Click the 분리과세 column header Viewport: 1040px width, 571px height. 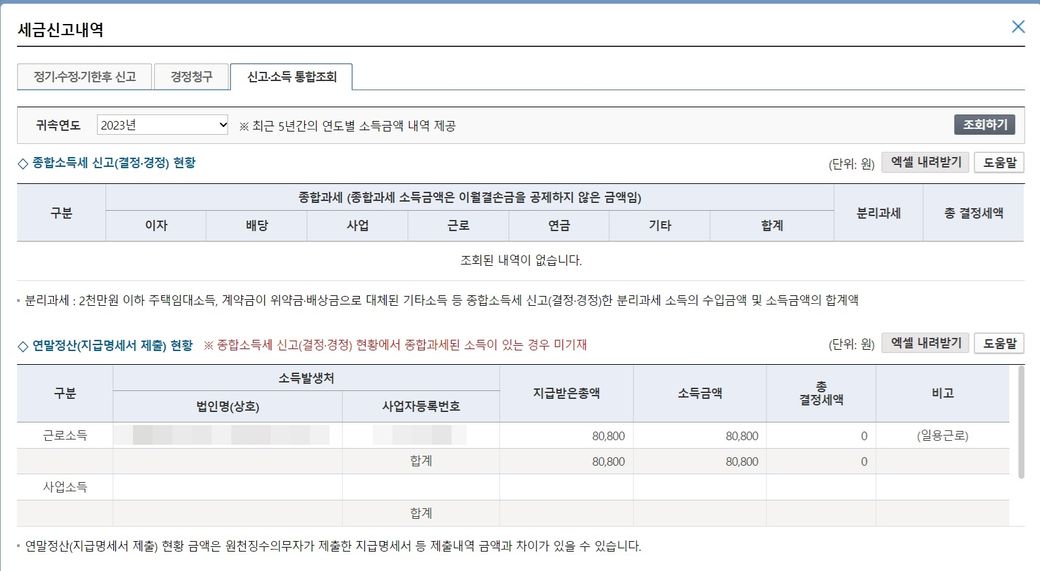878,213
